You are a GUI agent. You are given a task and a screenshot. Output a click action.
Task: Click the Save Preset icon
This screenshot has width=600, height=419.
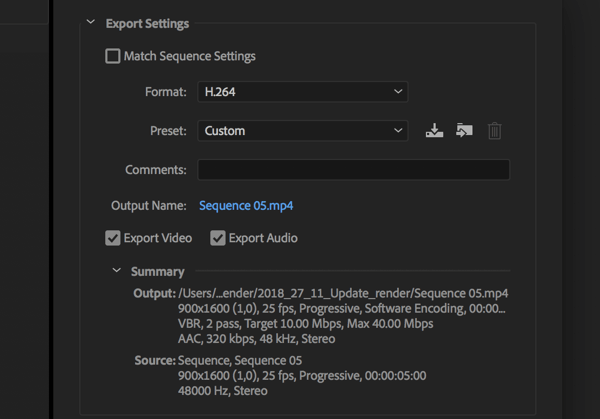434,130
